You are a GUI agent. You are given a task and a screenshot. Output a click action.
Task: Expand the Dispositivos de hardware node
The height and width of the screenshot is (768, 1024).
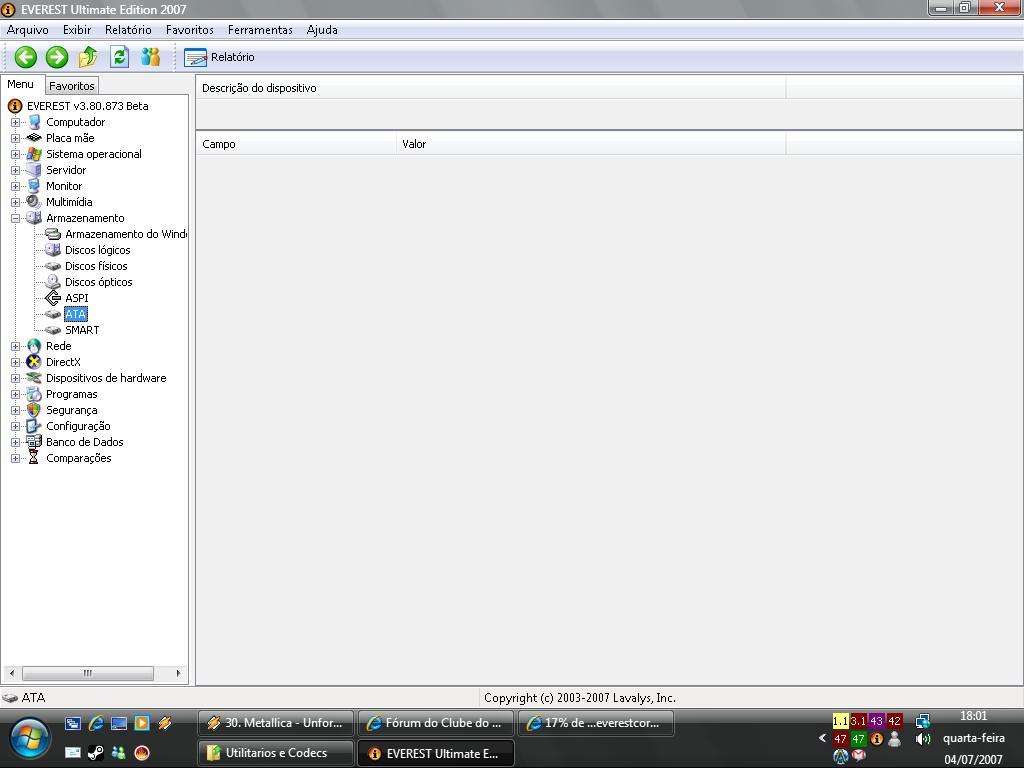[15, 378]
